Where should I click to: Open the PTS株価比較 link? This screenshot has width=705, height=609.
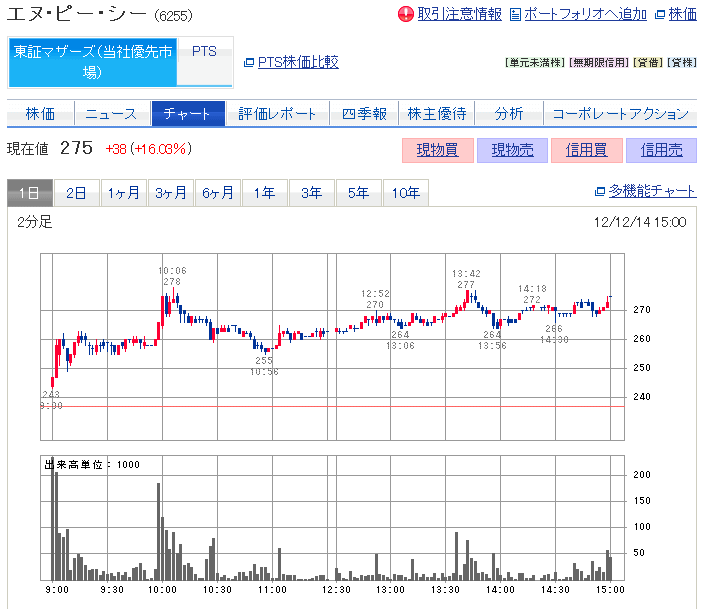point(298,62)
